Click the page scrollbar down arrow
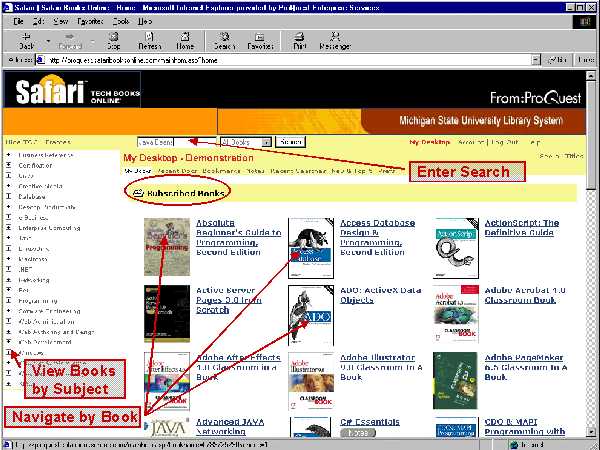Screen dimensions: 600x450 591,432
